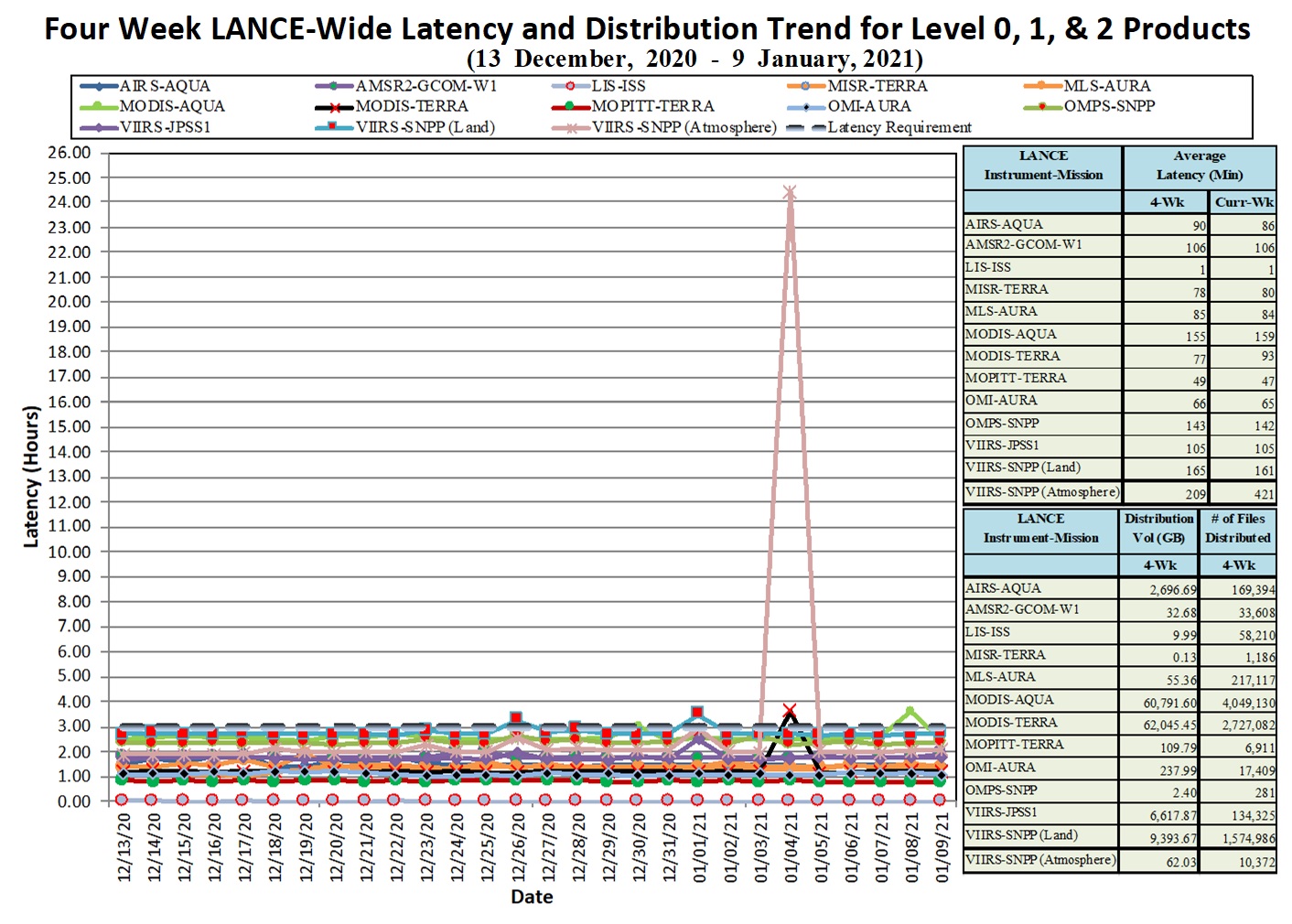Click the VIIRS-SNPP (Atmosphere) legend marker
1292x924 pixels.
pos(571,127)
